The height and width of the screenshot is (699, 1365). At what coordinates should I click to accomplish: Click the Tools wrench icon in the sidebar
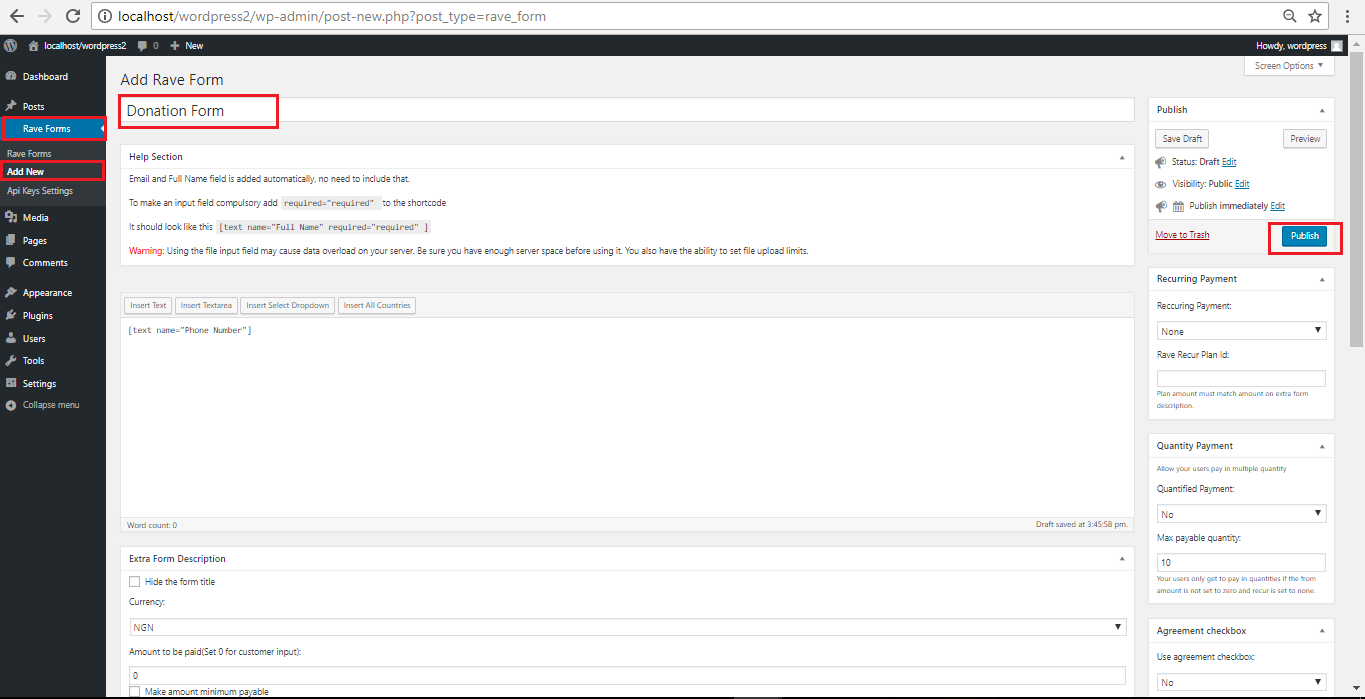11,361
